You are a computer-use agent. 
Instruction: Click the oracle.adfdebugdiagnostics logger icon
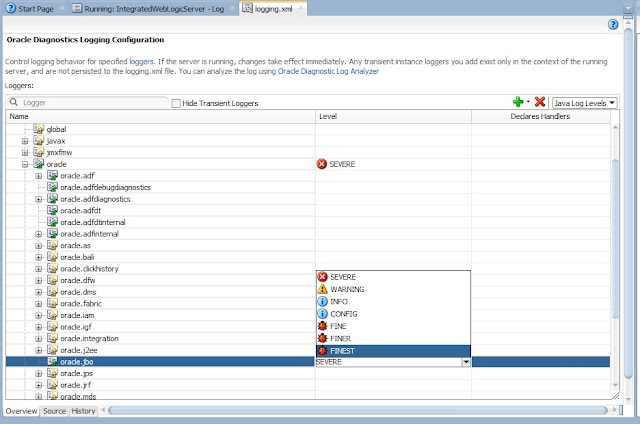(x=52, y=187)
